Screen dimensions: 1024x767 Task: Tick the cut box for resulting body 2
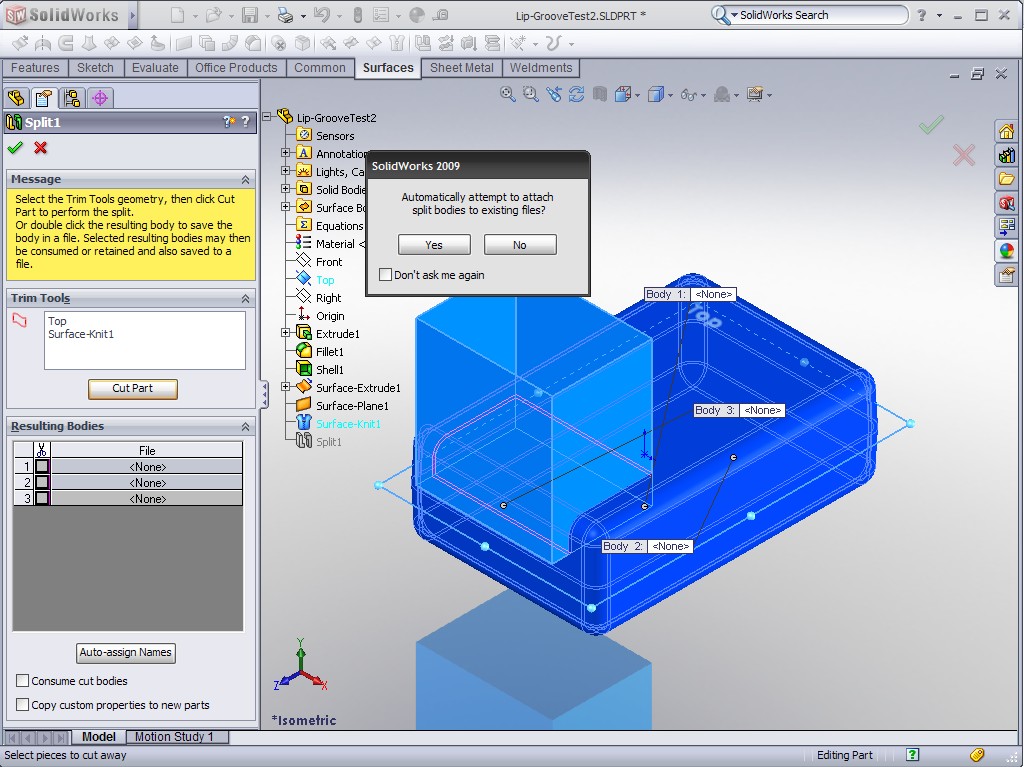point(42,482)
